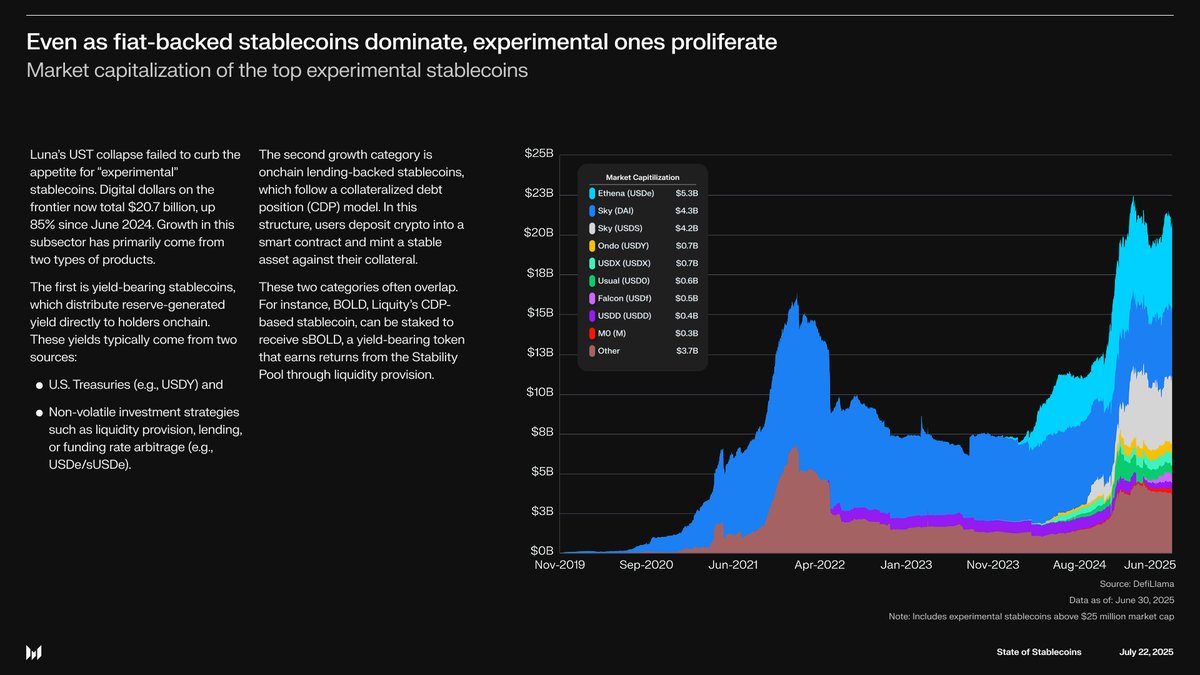Click the '$0B' y-axis label
Screen dimensions: 1200x675
[x=541, y=551]
